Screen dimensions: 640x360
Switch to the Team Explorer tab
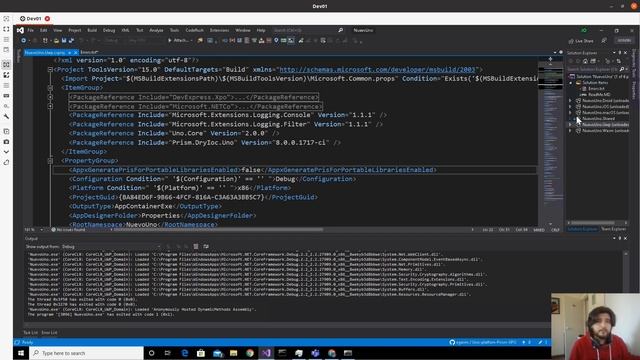tap(613, 229)
